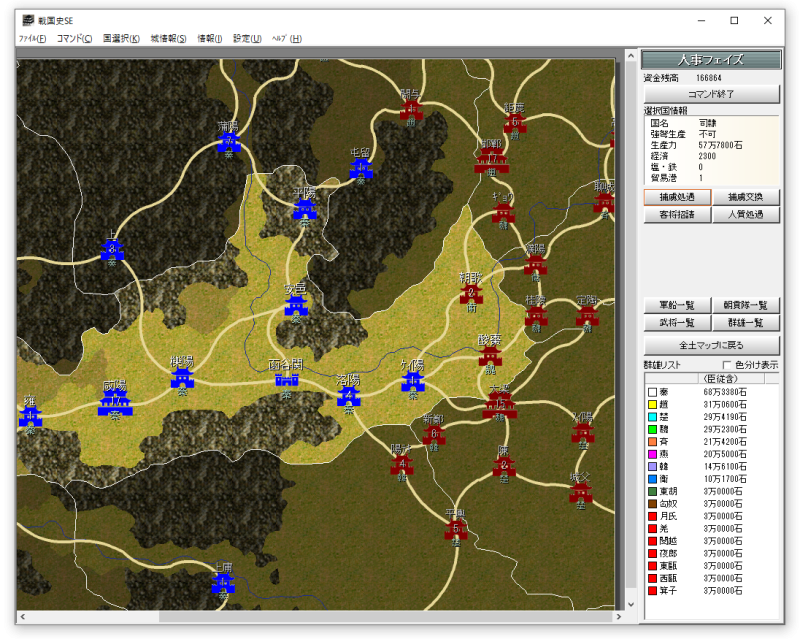Select the 新鄭 red castle icon
This screenshot has height=639, width=800.
434,434
